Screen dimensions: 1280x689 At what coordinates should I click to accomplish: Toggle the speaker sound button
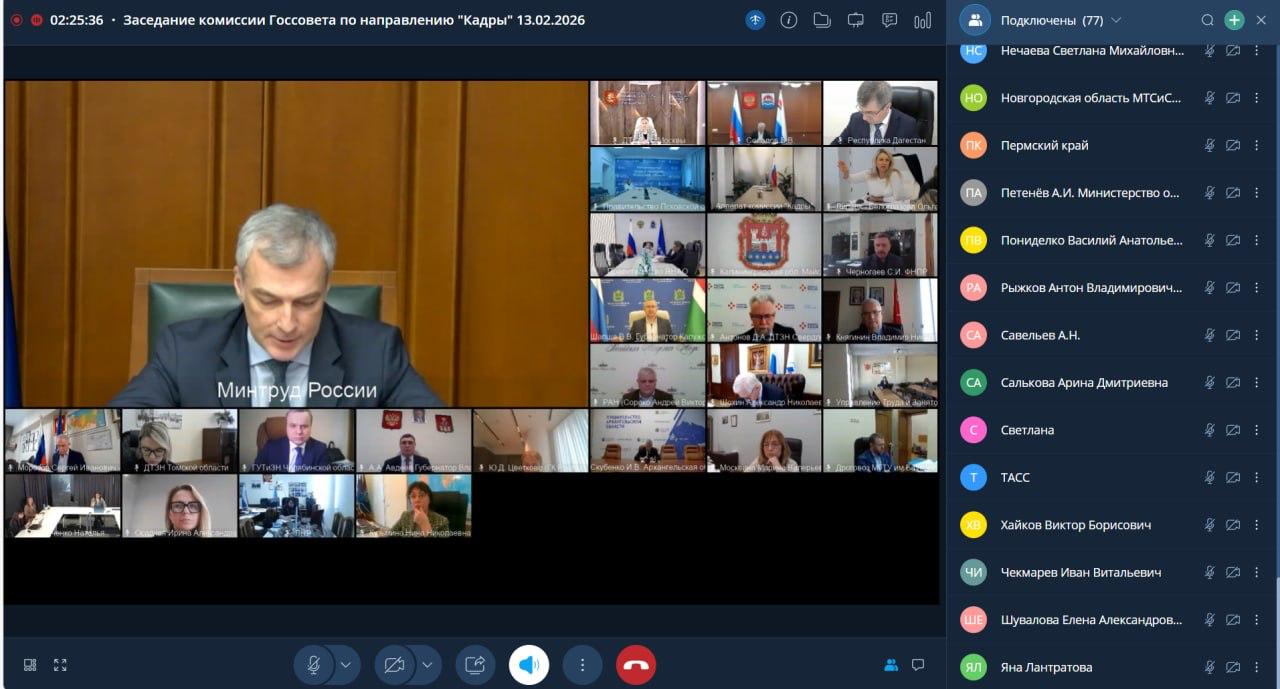pyautogui.click(x=529, y=665)
